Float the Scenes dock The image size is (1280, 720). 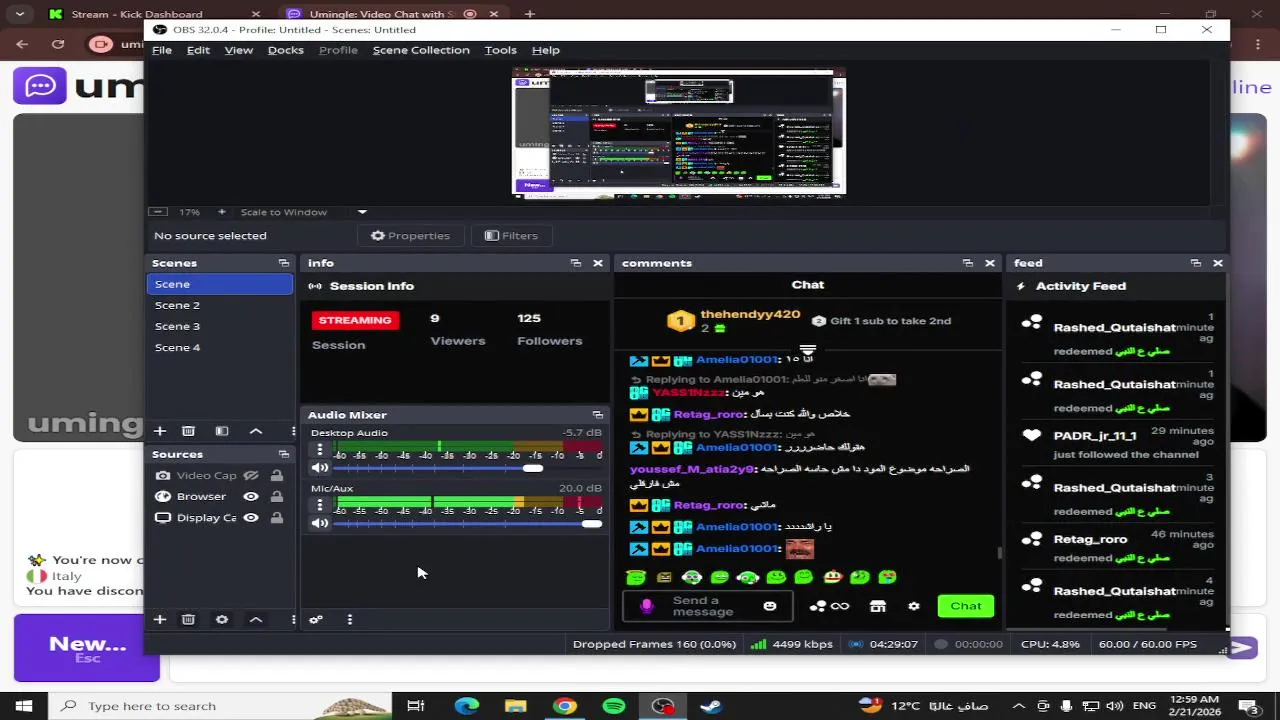point(284,263)
